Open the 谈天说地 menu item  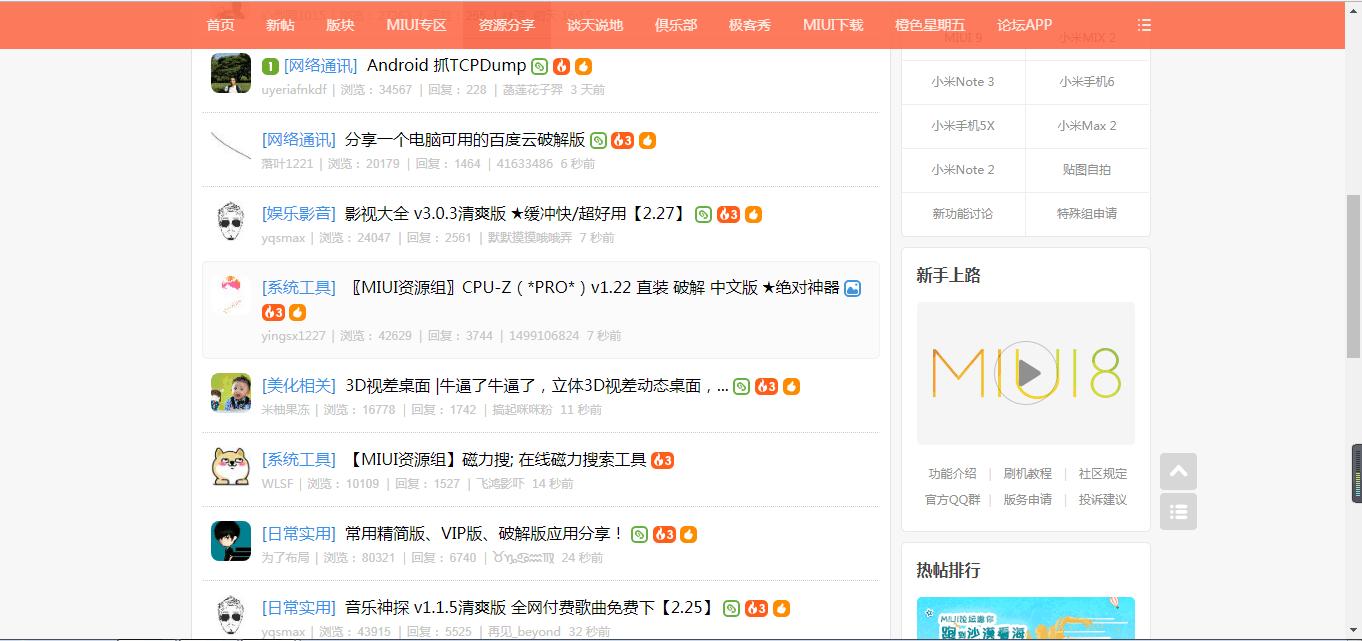595,24
